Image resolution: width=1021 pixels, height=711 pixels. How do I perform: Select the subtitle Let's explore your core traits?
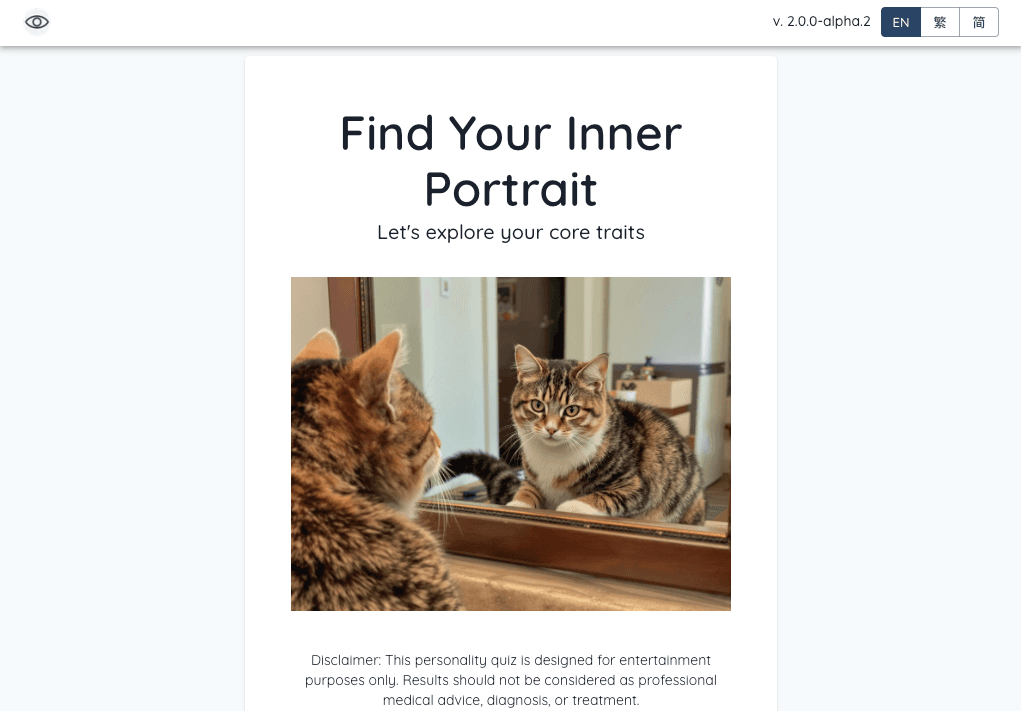pyautogui.click(x=510, y=232)
